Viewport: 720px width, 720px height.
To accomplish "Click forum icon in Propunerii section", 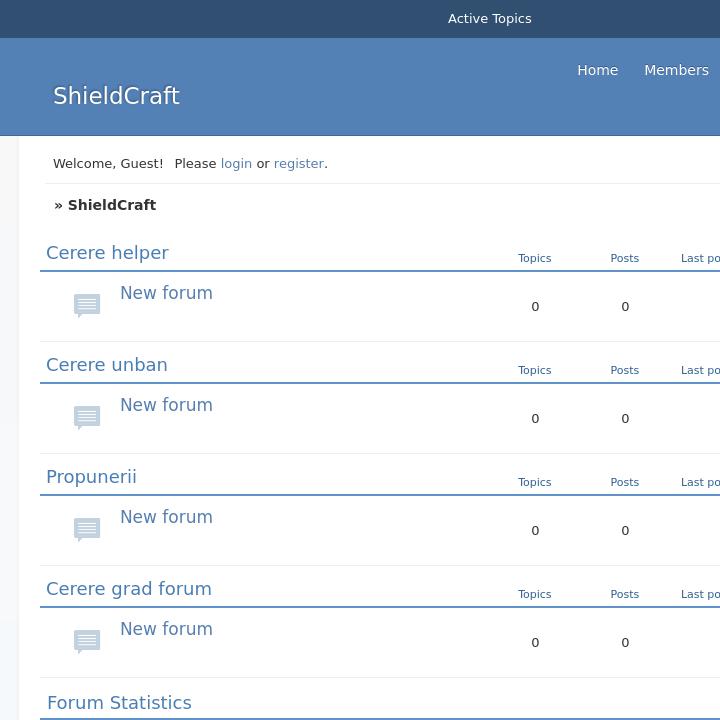I will 87,529.
